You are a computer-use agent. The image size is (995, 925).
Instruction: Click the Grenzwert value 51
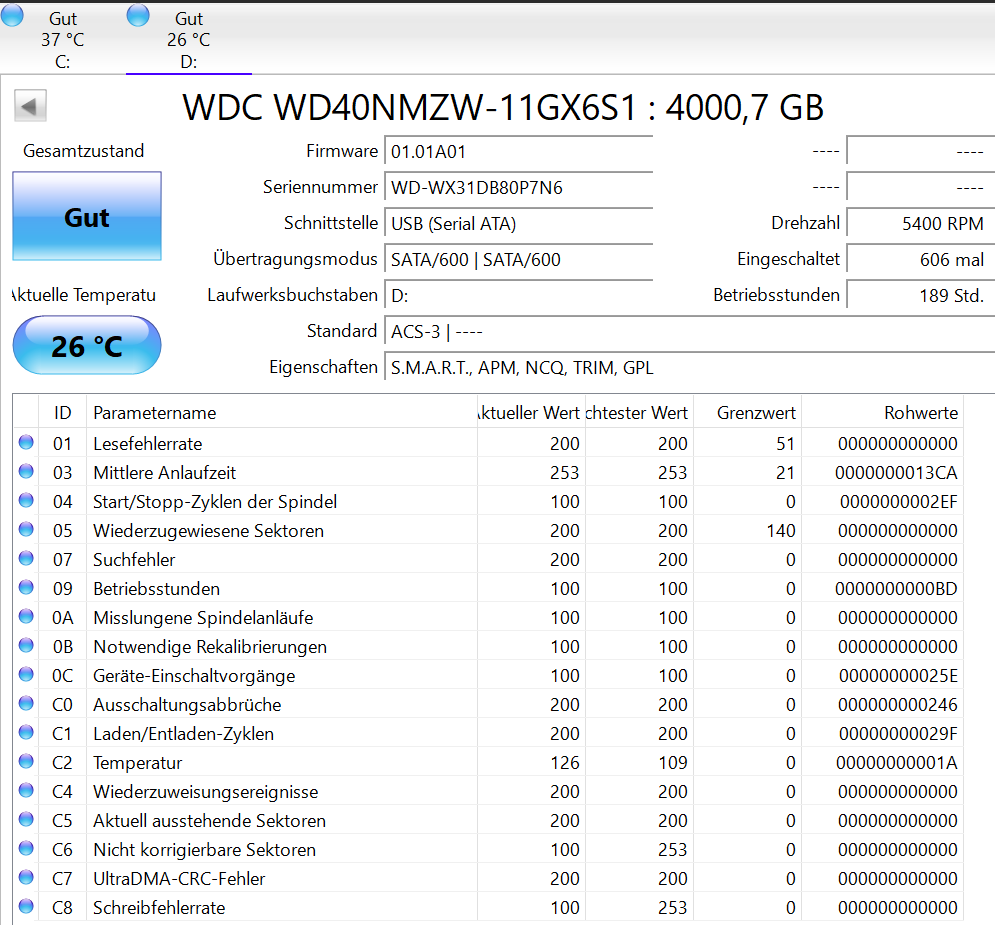786,443
